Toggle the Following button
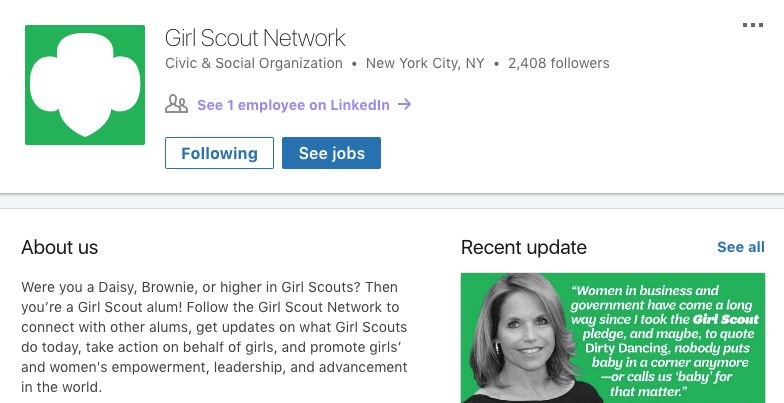The image size is (784, 403). tap(219, 153)
